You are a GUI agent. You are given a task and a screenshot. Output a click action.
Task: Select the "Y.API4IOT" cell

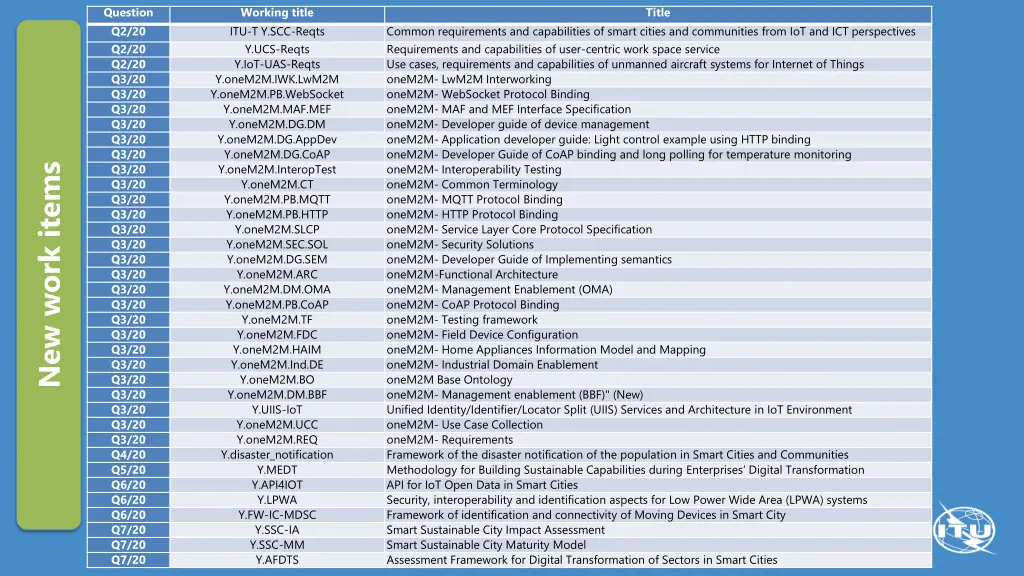277,485
